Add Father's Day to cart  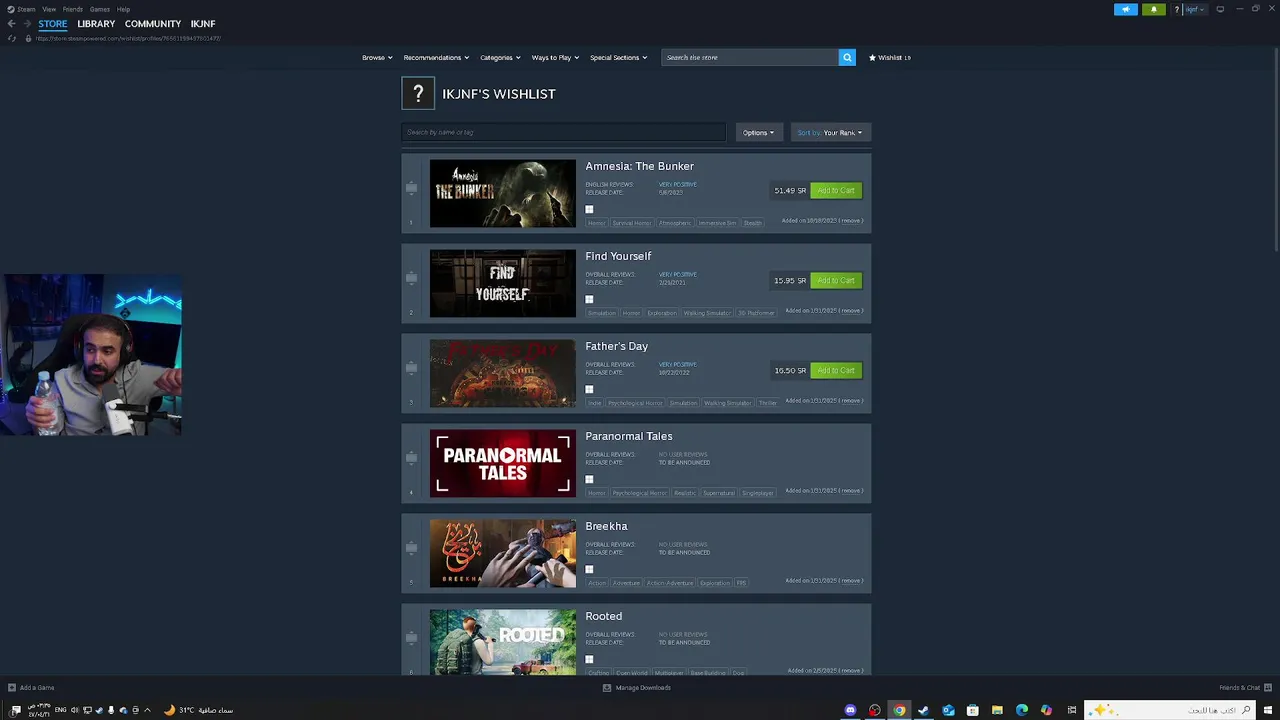835,370
